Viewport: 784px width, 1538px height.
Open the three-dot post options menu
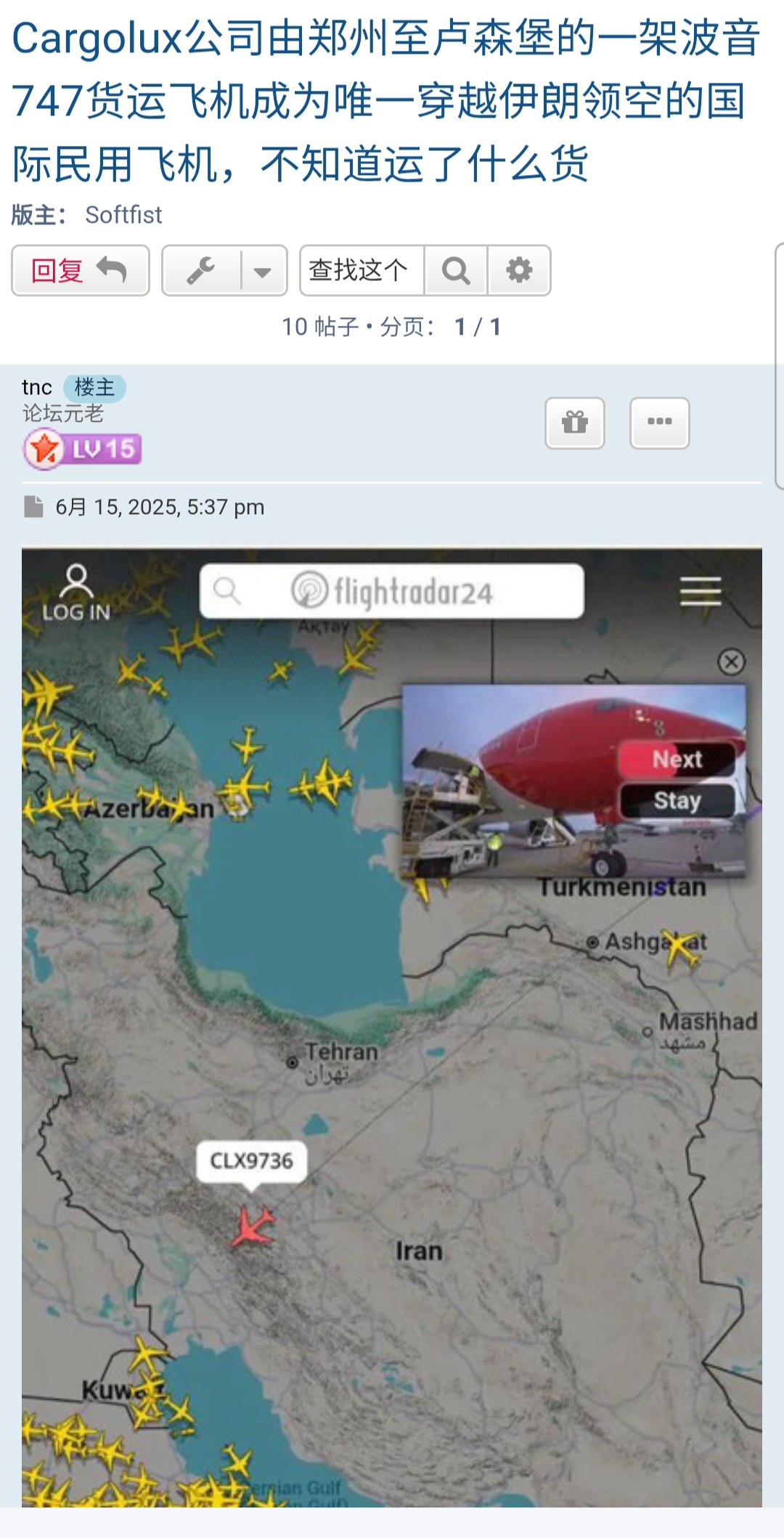point(659,423)
